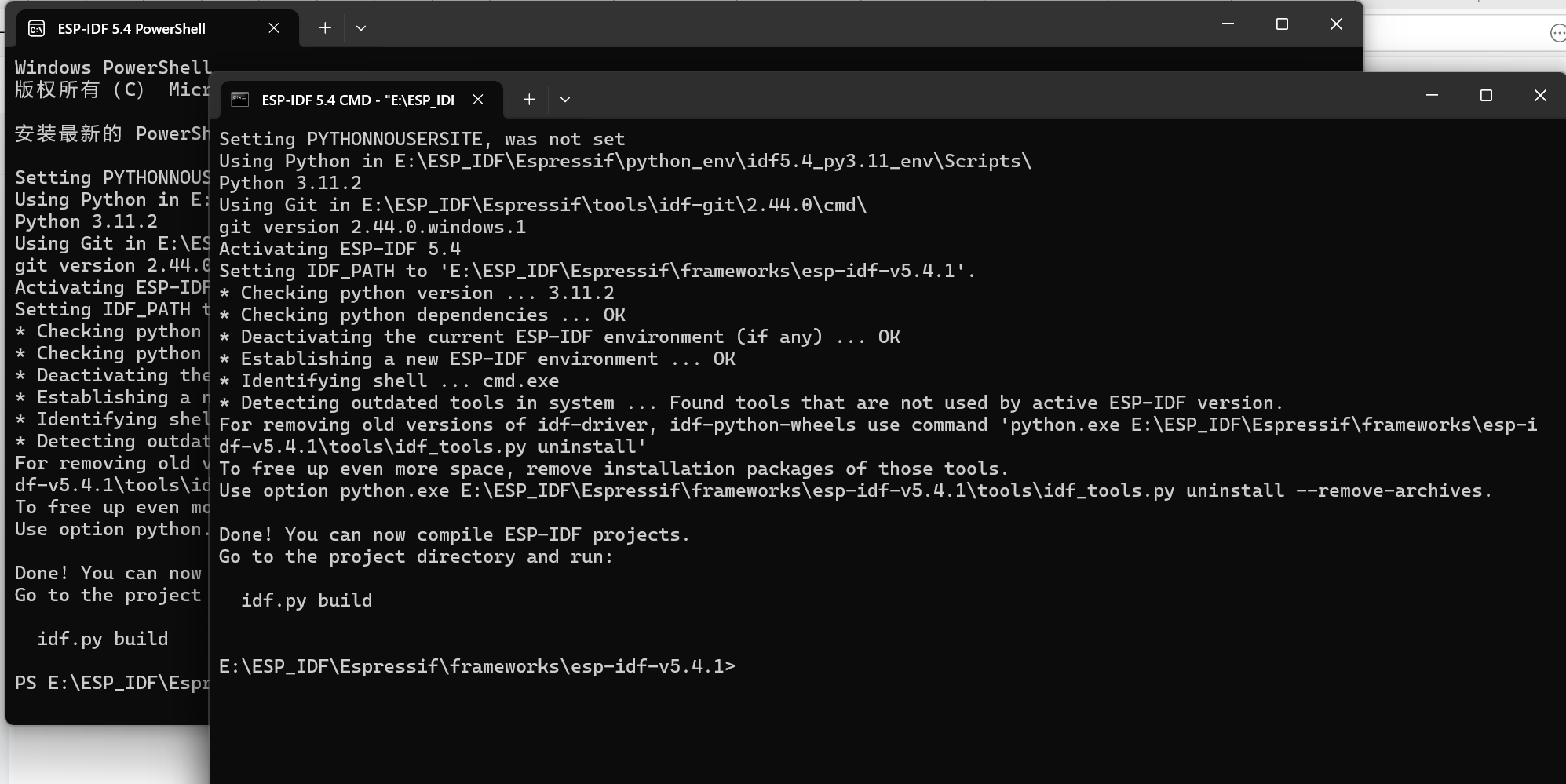The image size is (1566, 784).
Task: Click the minimize icon on the CMD window
Action: point(1430,95)
